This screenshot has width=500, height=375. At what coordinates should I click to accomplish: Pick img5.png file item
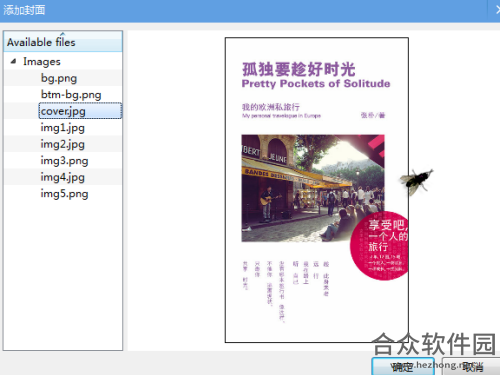tap(64, 194)
